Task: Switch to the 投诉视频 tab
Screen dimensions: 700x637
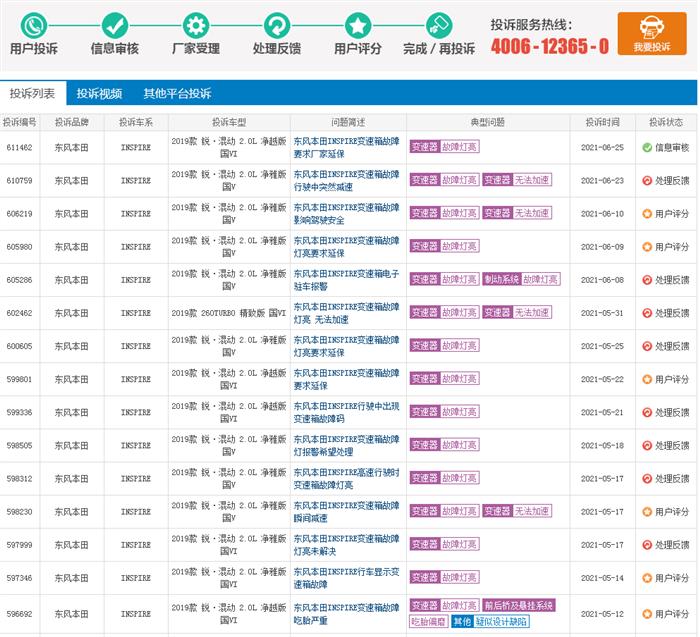Action: point(99,93)
